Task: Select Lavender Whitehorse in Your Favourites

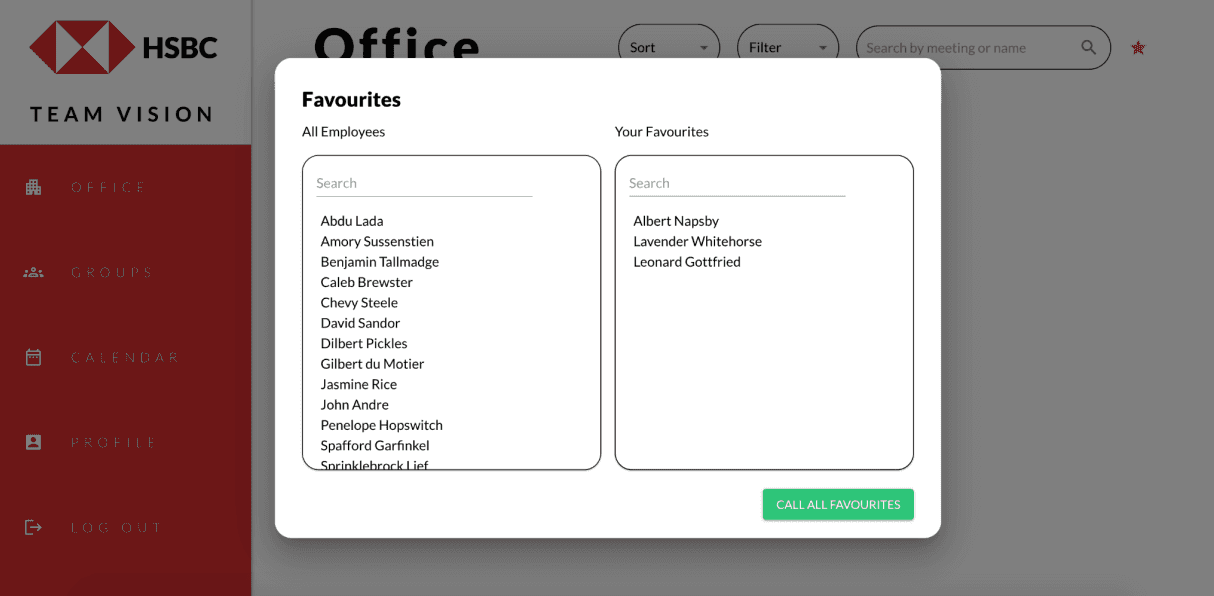Action: click(x=697, y=241)
